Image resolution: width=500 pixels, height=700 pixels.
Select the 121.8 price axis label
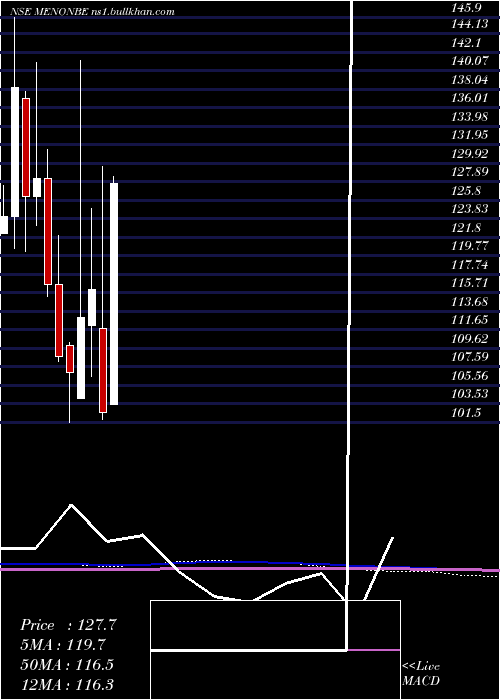click(466, 228)
